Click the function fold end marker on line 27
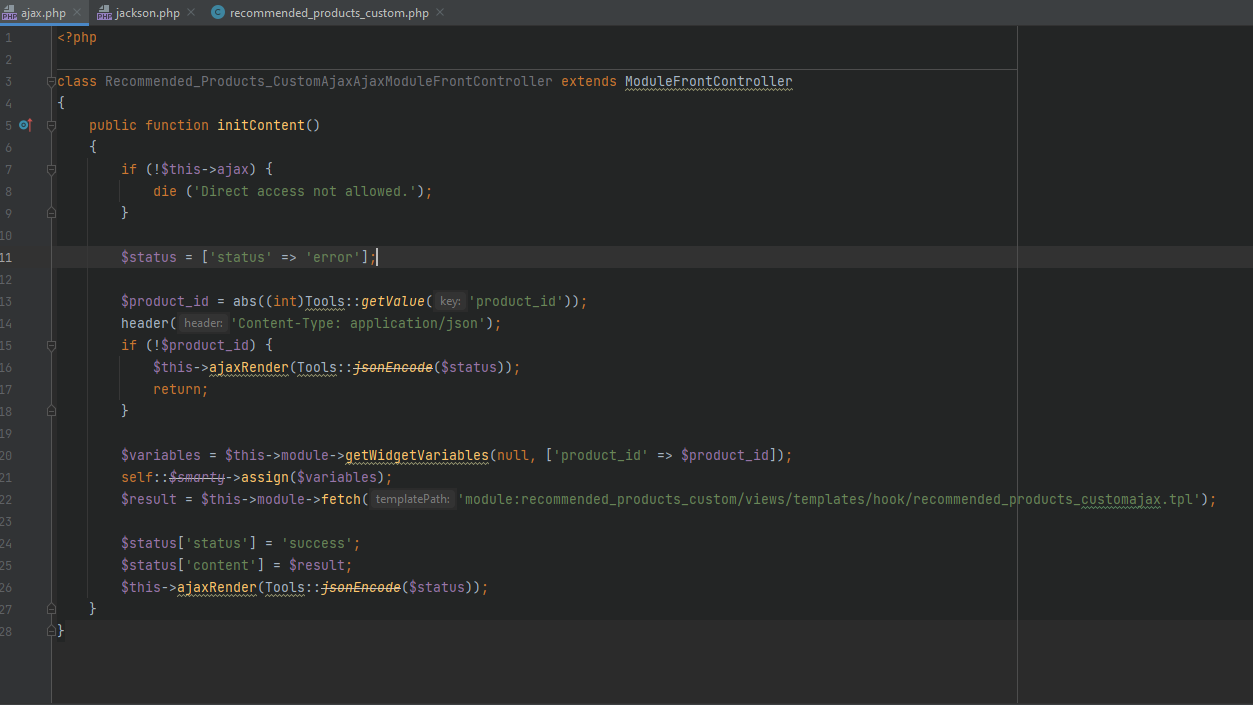The height and width of the screenshot is (705, 1253). (x=51, y=609)
